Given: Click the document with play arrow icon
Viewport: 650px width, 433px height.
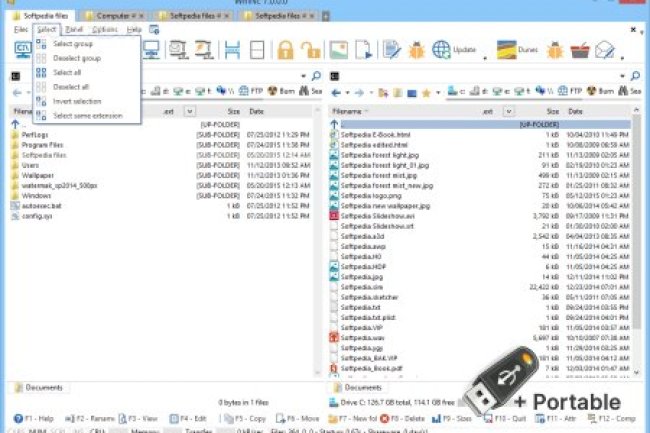Looking at the screenshot, I should pyautogui.click(x=364, y=50).
